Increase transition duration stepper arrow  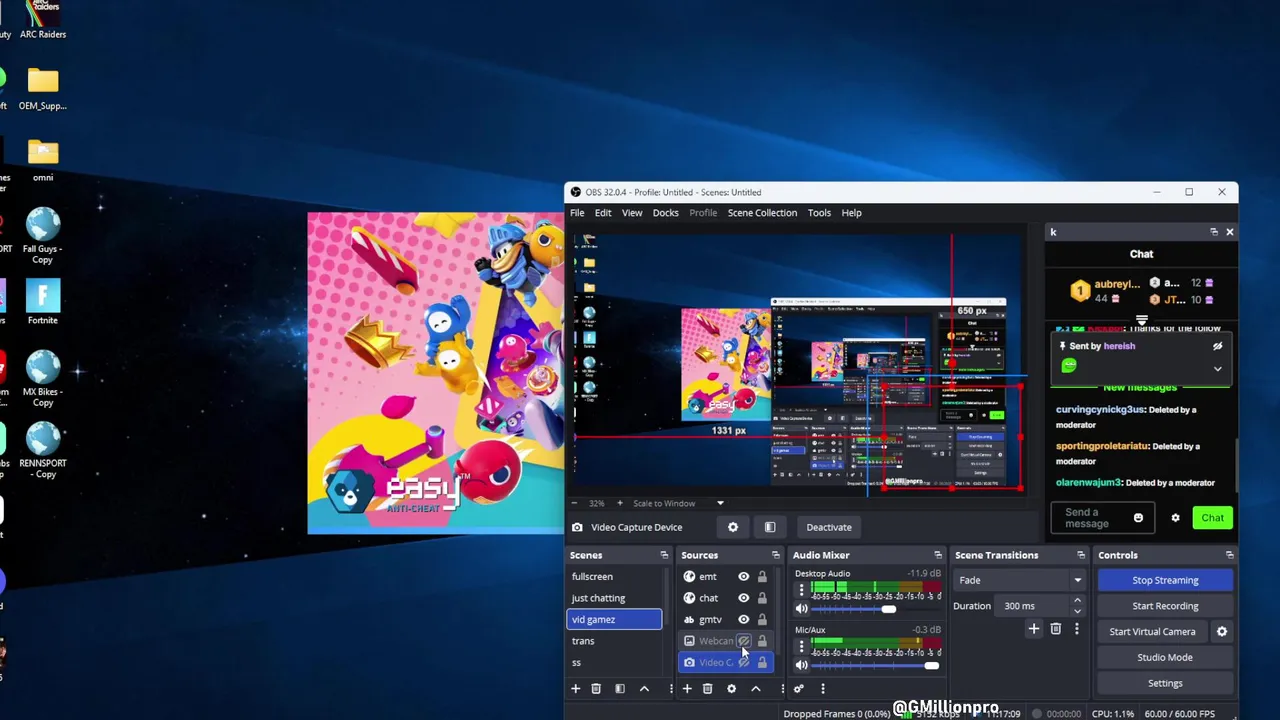click(1077, 601)
